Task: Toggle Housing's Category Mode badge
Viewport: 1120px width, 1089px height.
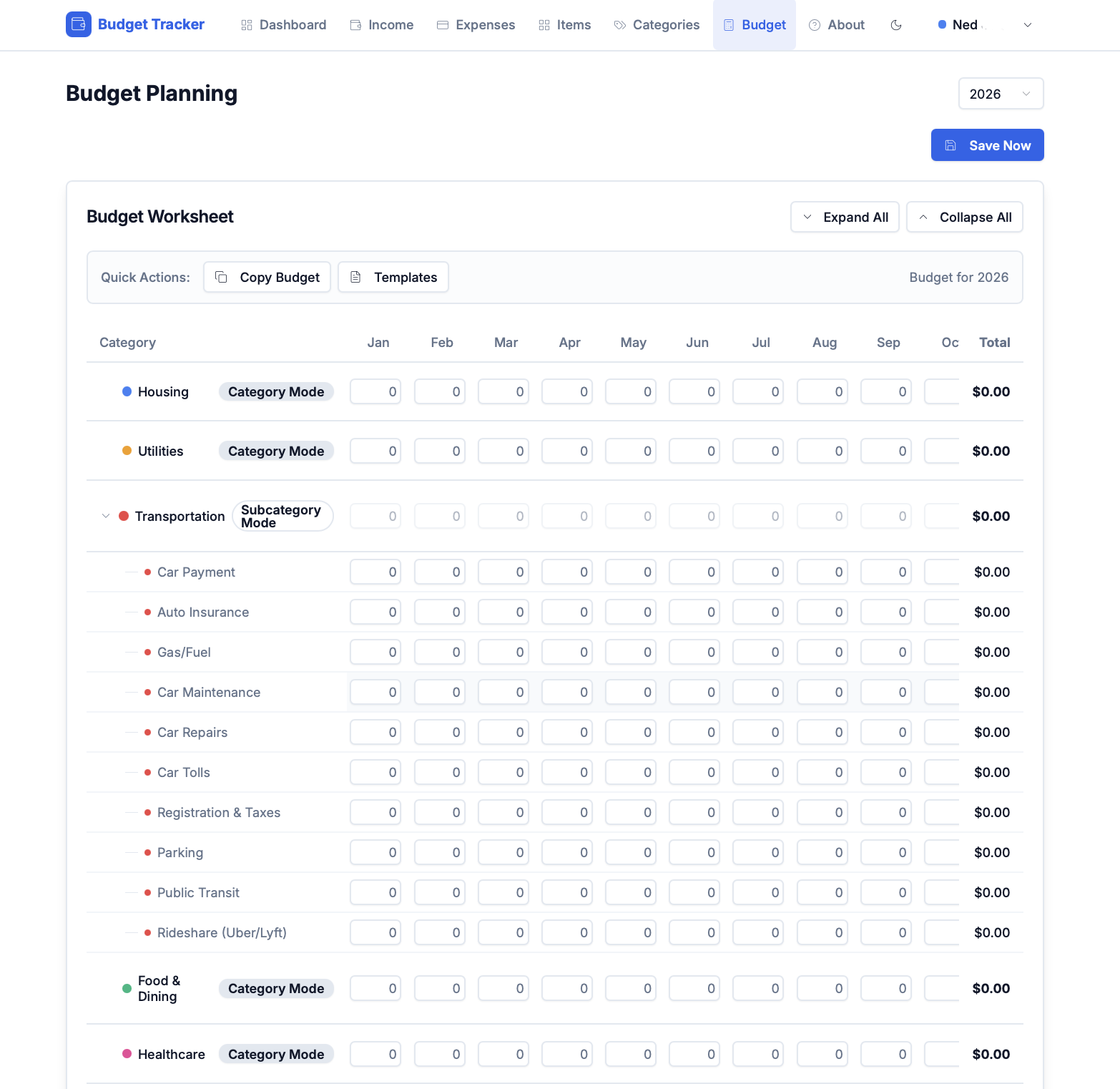Action: pyautogui.click(x=276, y=391)
